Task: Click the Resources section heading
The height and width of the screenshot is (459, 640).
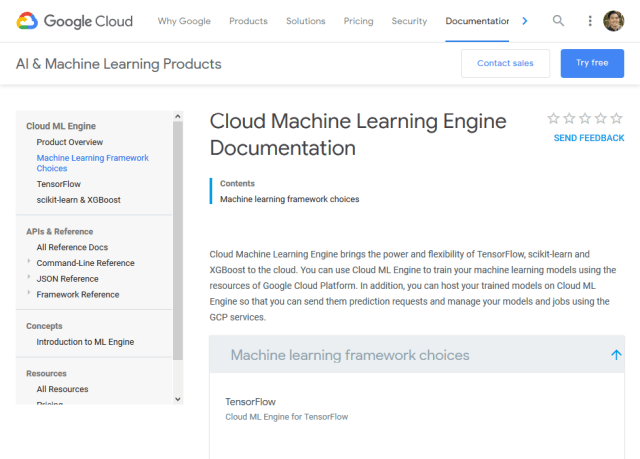Action: click(x=46, y=373)
